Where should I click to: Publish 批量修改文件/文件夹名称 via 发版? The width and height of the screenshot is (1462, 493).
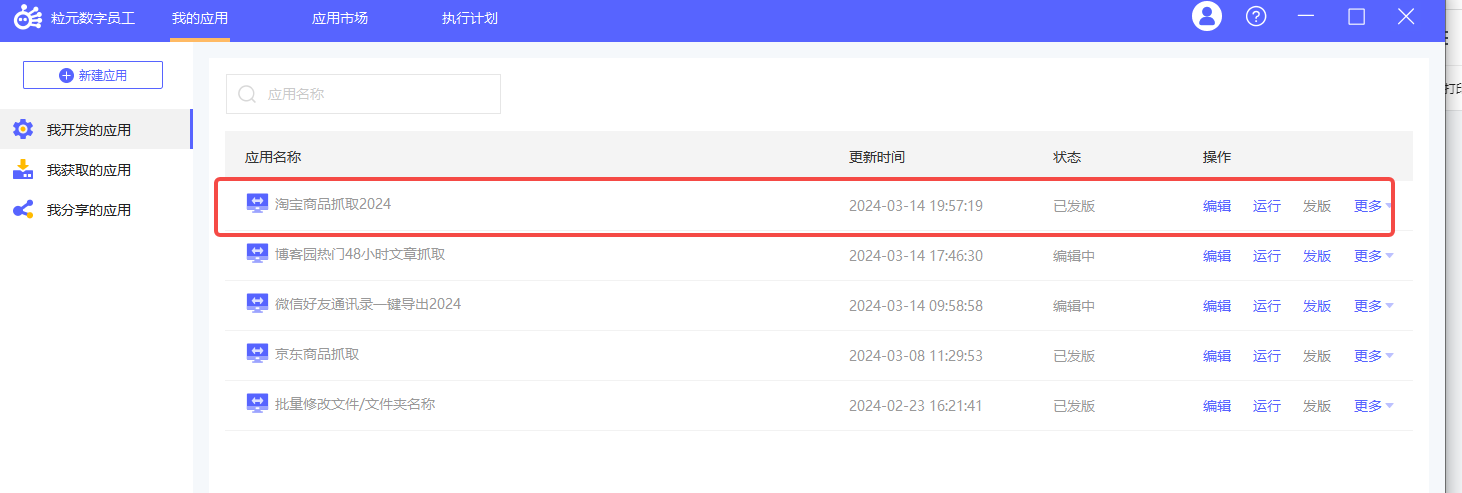click(x=1317, y=406)
